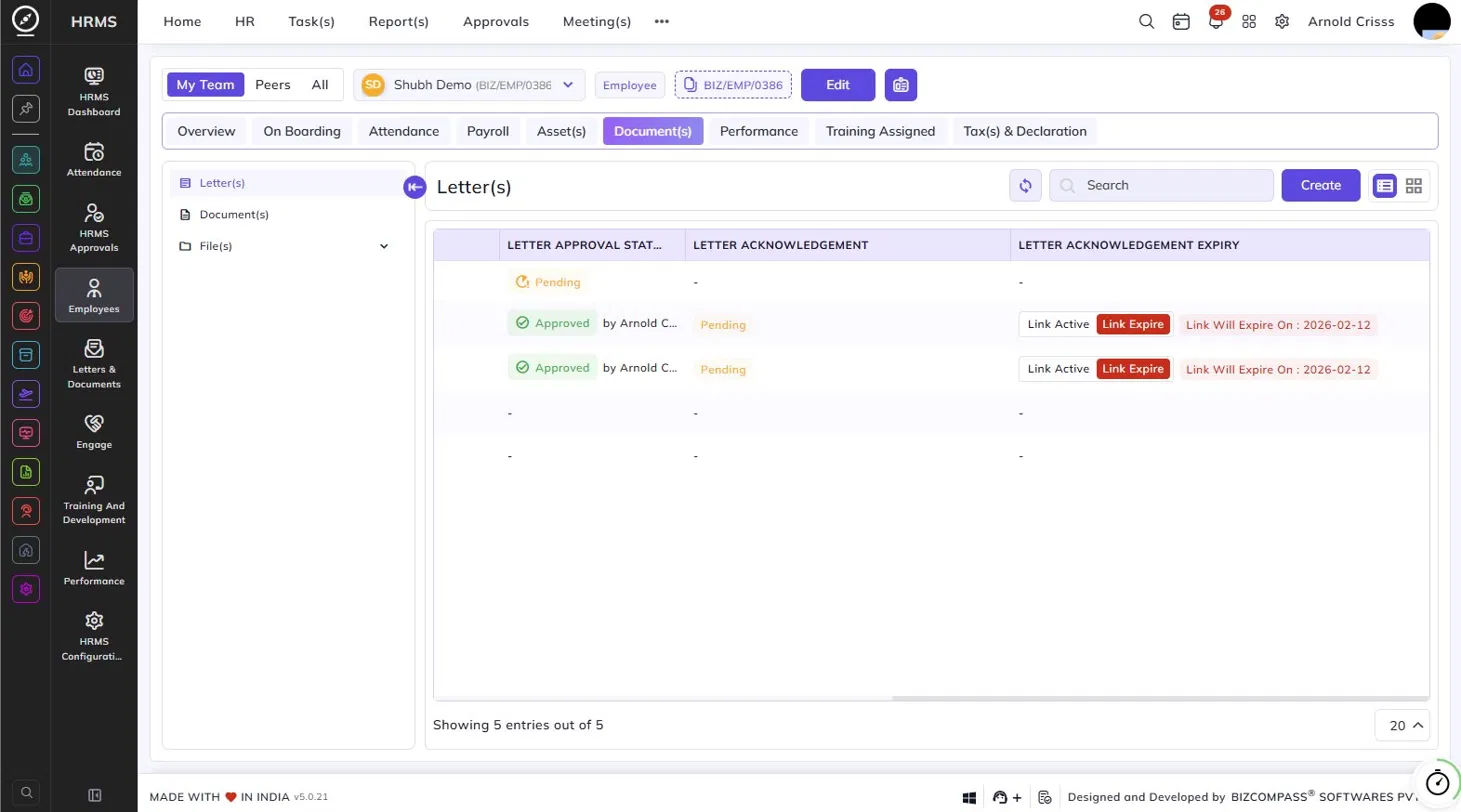
Task: Open HRMS Configuration settings in sidebar
Action: tap(94, 635)
